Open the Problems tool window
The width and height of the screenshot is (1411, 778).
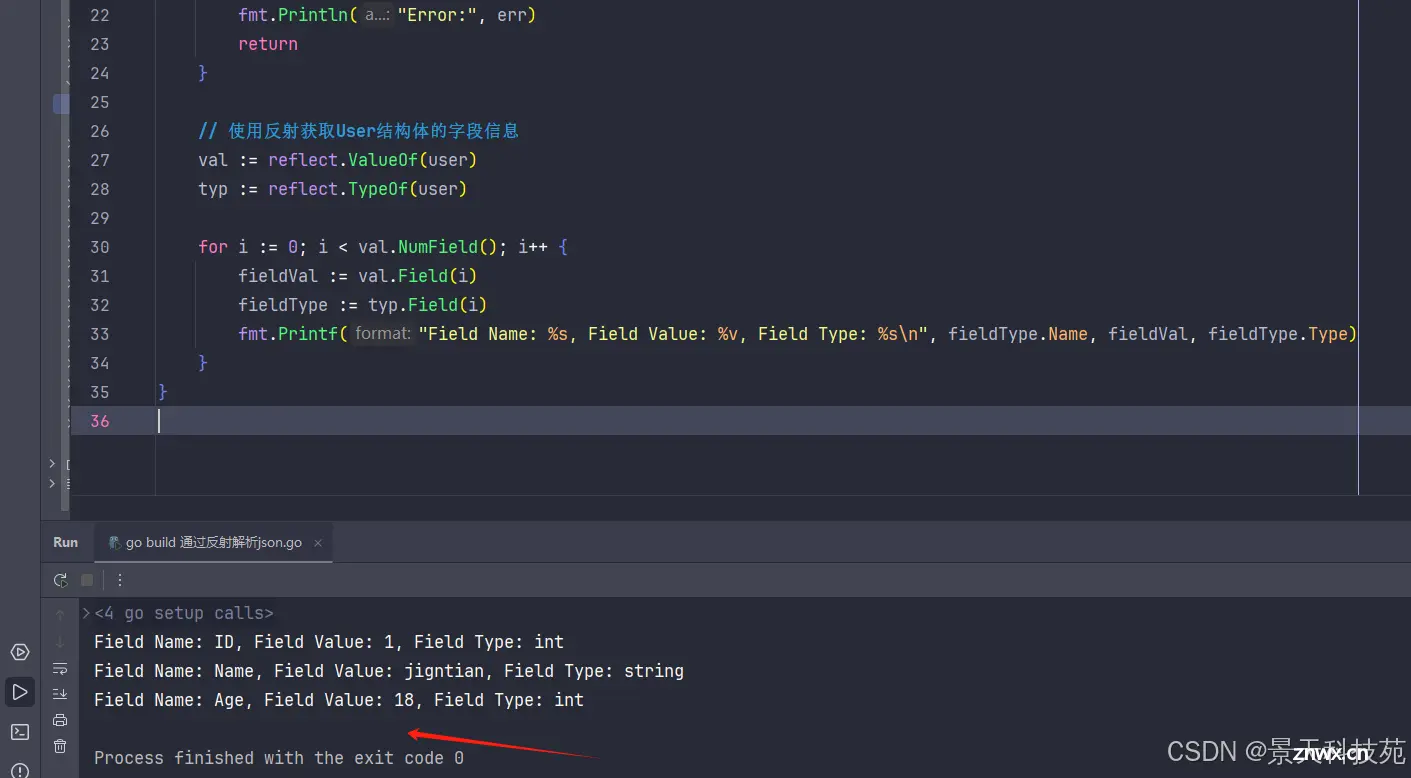coord(20,769)
